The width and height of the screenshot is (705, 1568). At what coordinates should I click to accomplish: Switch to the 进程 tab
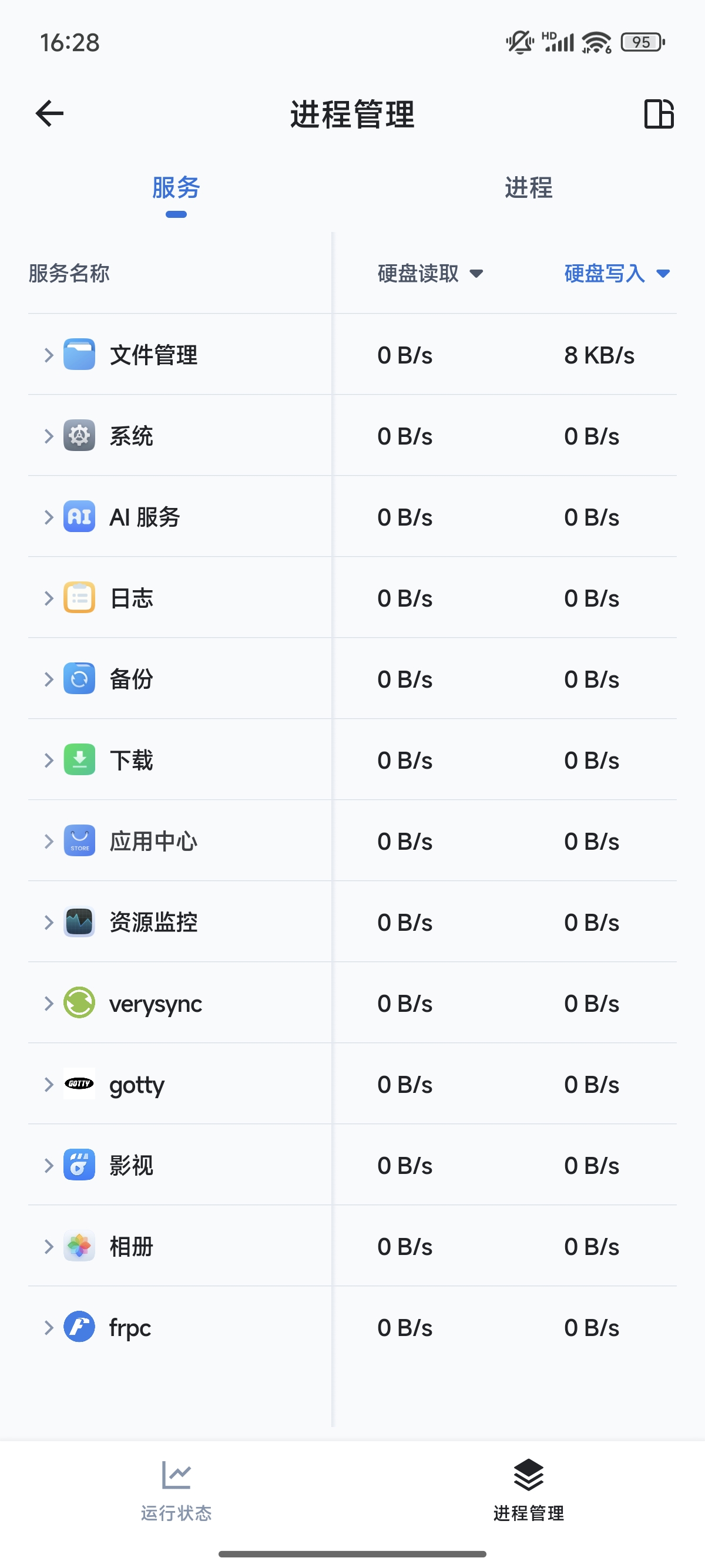pyautogui.click(x=528, y=187)
